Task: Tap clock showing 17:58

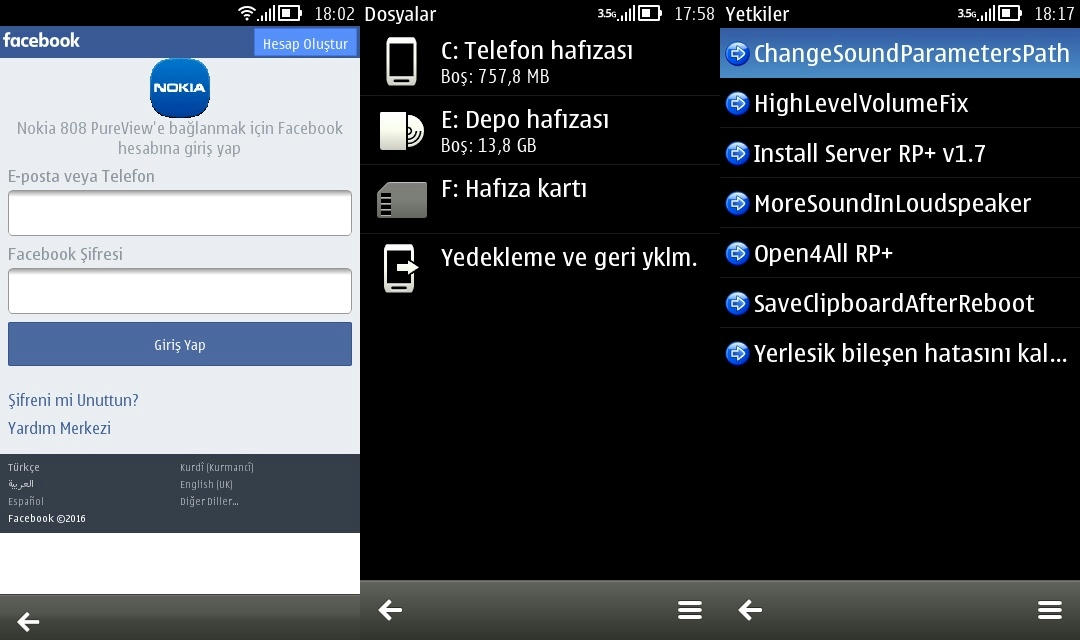Action: coord(694,14)
